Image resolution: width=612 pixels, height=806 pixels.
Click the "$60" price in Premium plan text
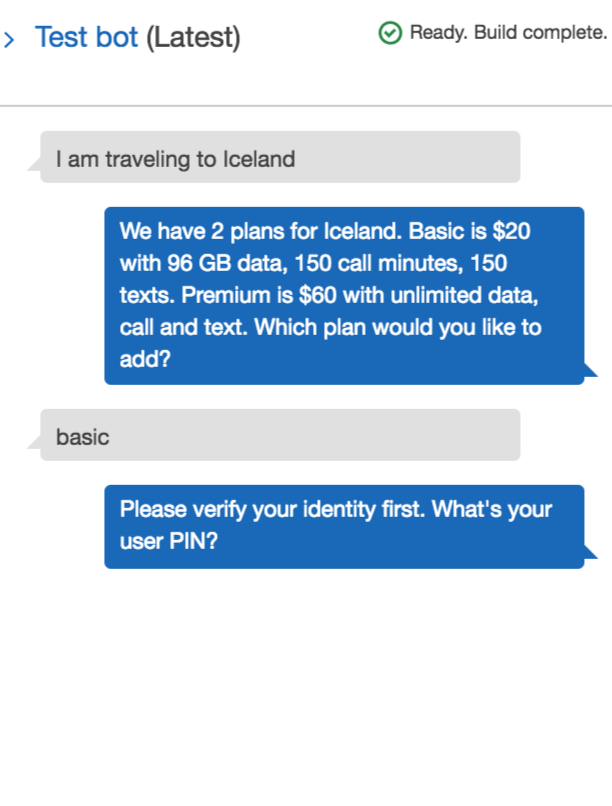pyautogui.click(x=318, y=296)
